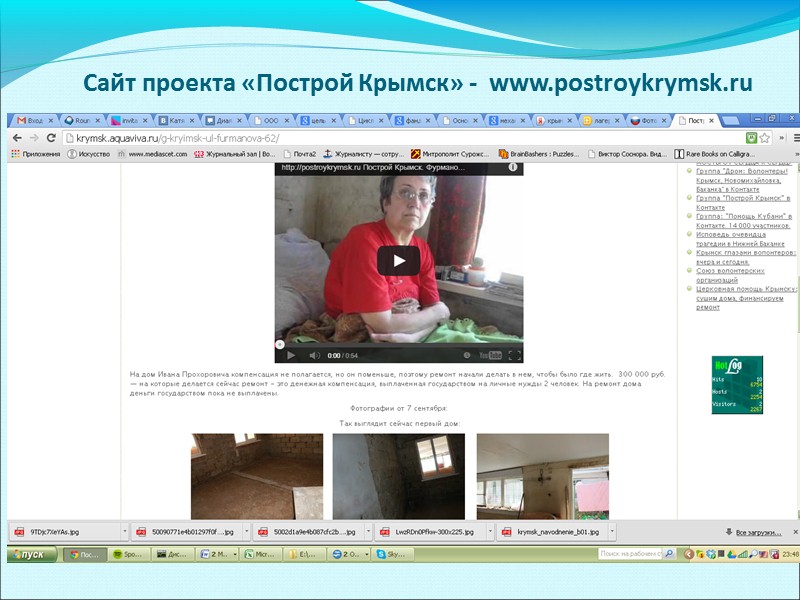The height and width of the screenshot is (600, 800).
Task: Switch to the Roun tab
Action: pos(82,120)
